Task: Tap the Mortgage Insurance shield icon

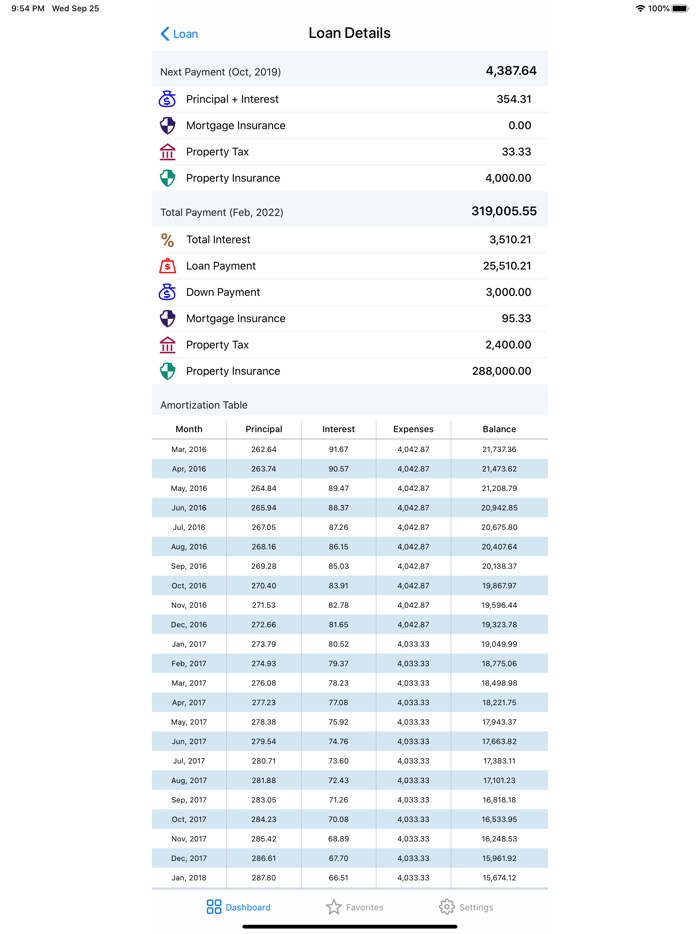Action: (x=170, y=125)
